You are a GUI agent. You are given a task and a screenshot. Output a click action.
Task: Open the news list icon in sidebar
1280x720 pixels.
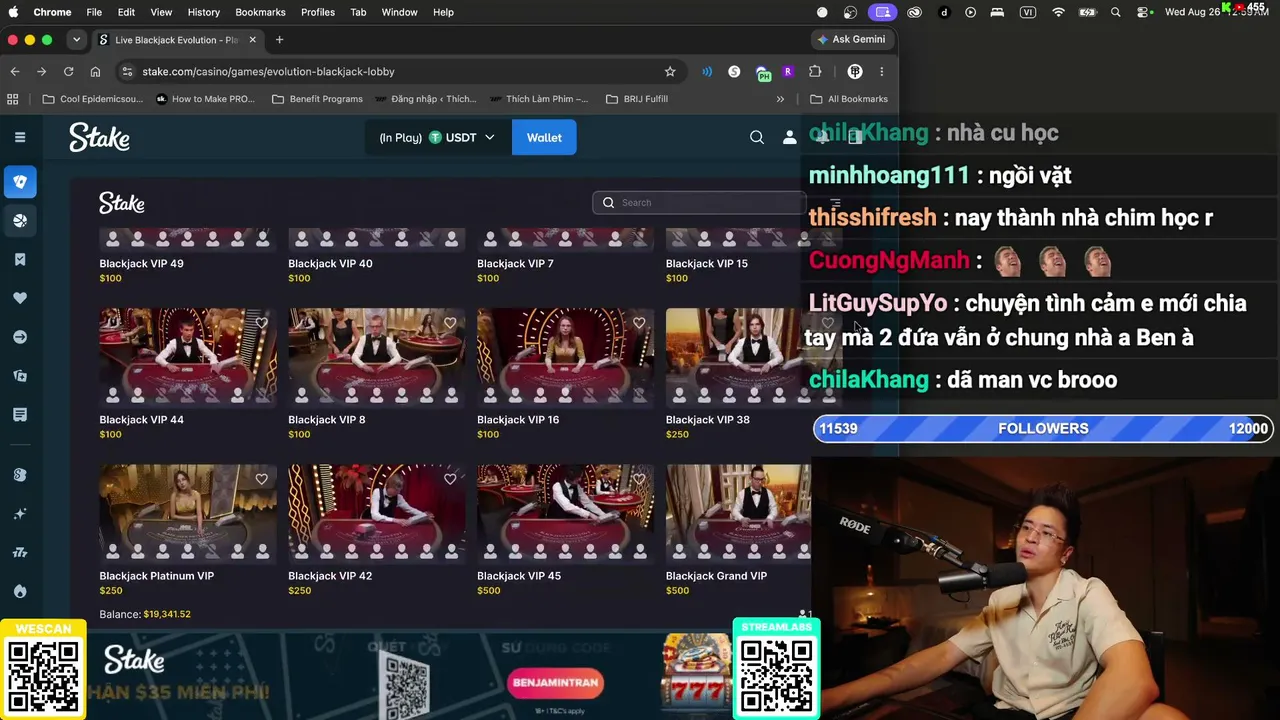[x=20, y=414]
